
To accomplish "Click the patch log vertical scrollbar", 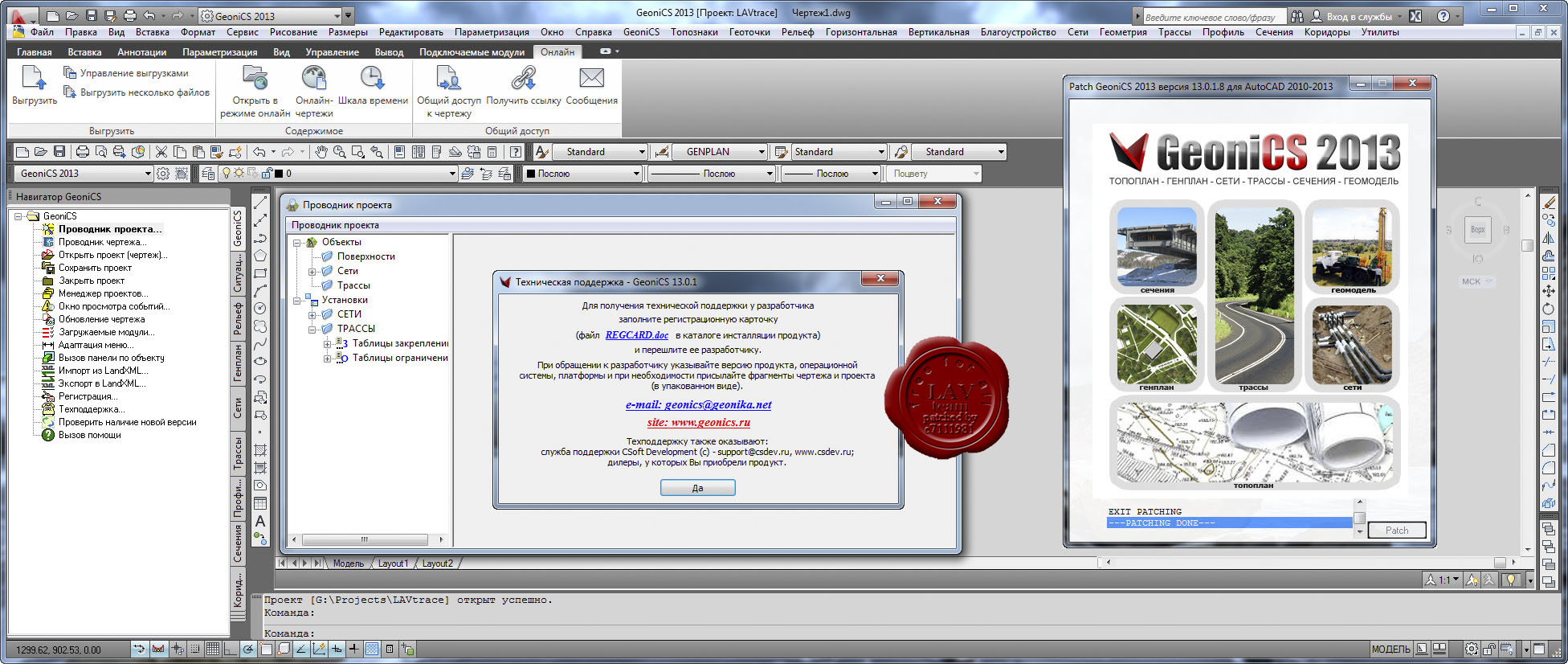I will tap(1359, 517).
